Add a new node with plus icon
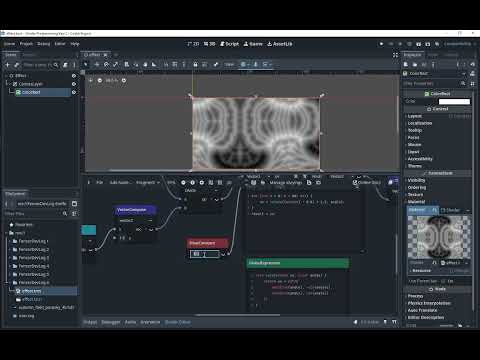 pyautogui.click(x=7, y=65)
